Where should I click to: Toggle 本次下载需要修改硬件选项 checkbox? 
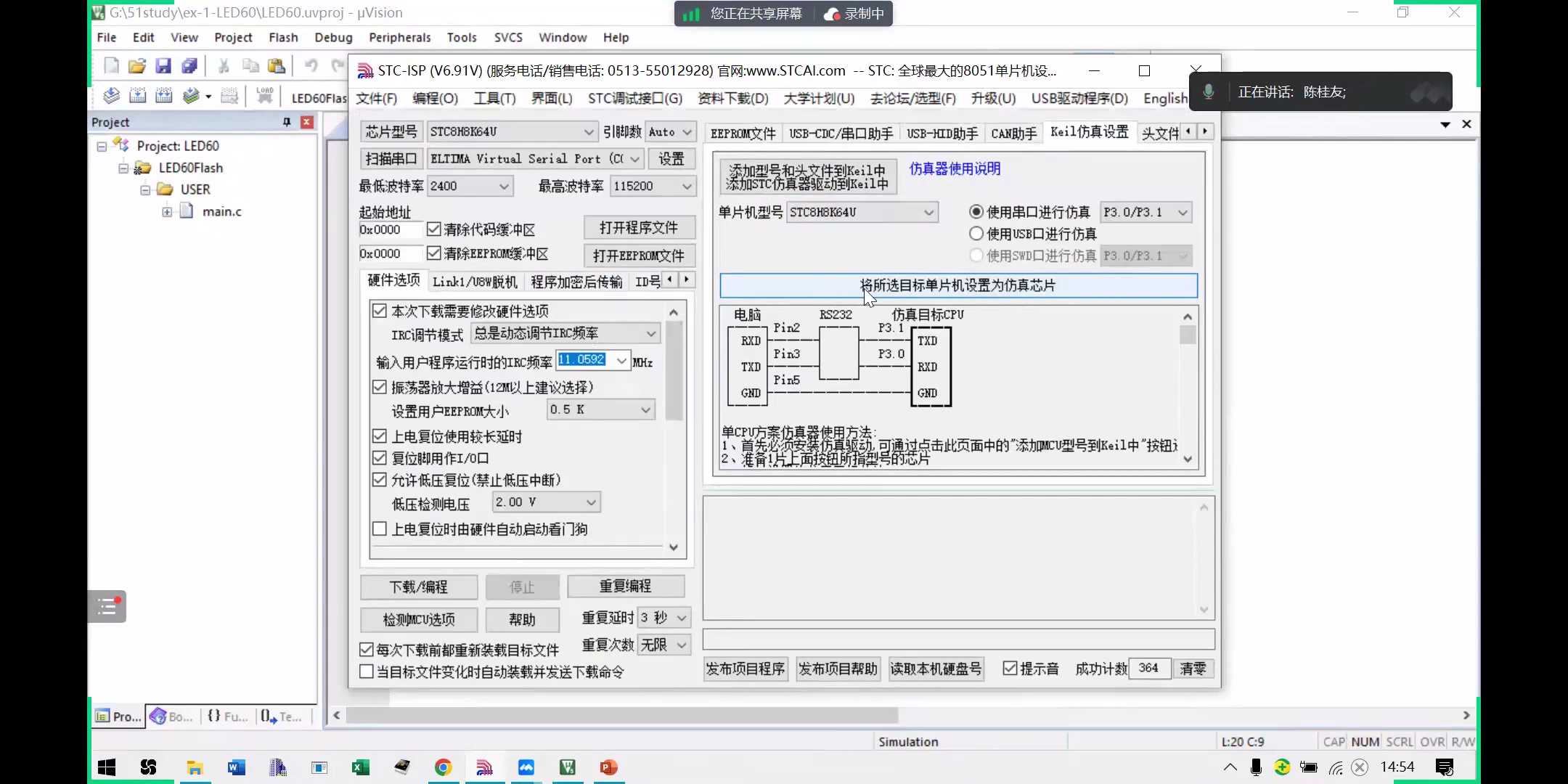click(379, 311)
